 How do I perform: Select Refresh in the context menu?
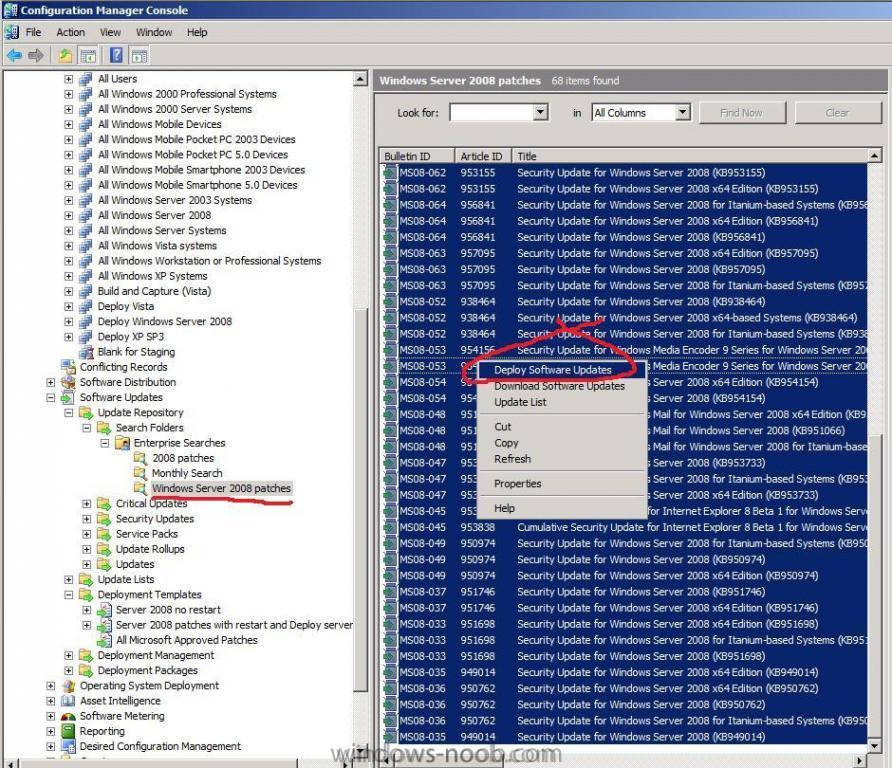561,459
